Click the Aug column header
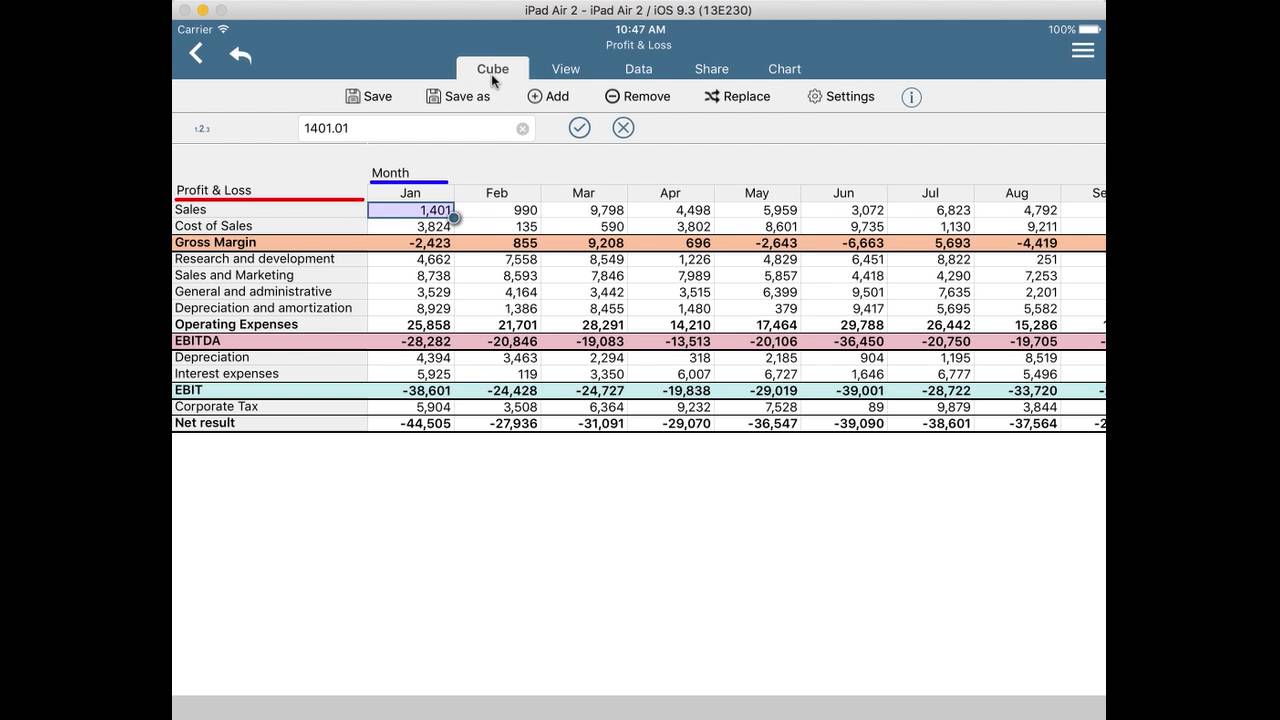This screenshot has height=720, width=1280. [x=1017, y=193]
